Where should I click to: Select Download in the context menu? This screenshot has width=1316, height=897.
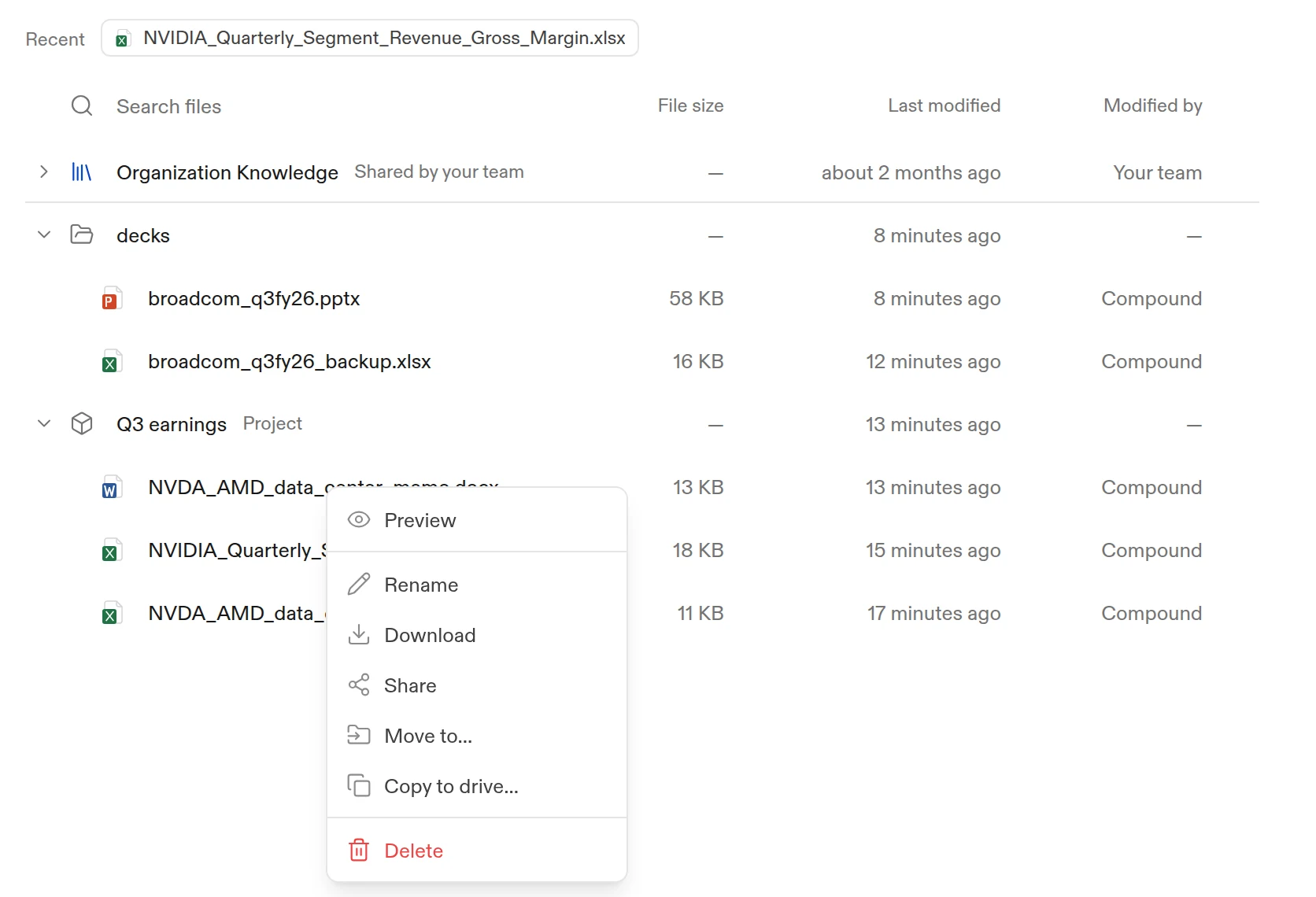click(x=477, y=635)
